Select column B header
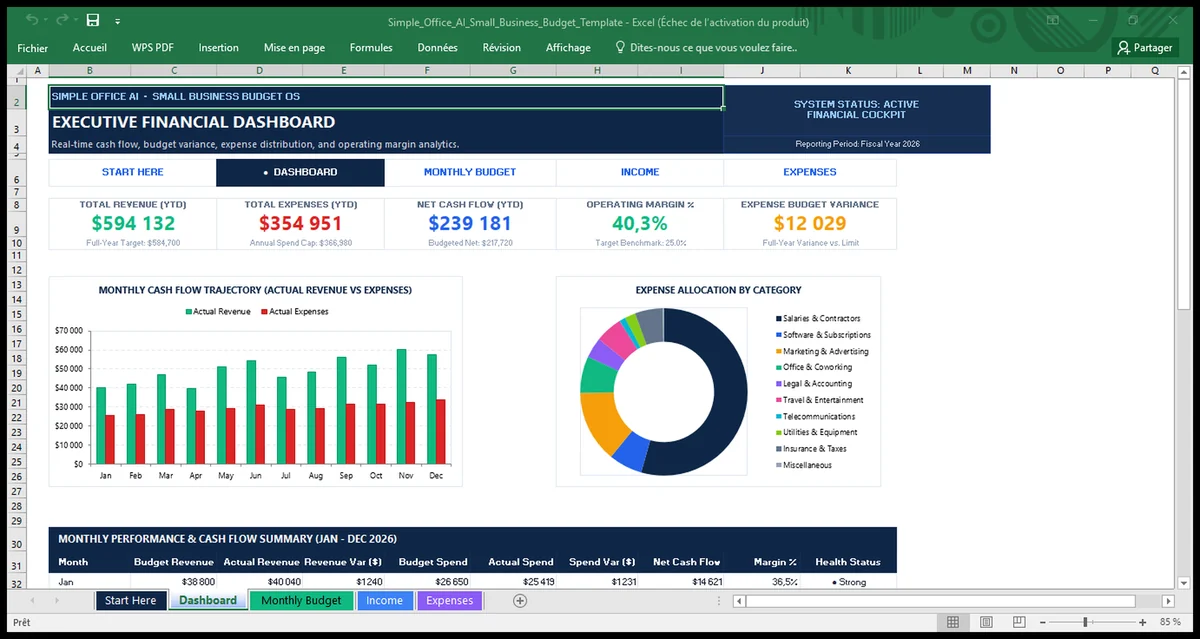This screenshot has width=1200, height=639. [90, 71]
